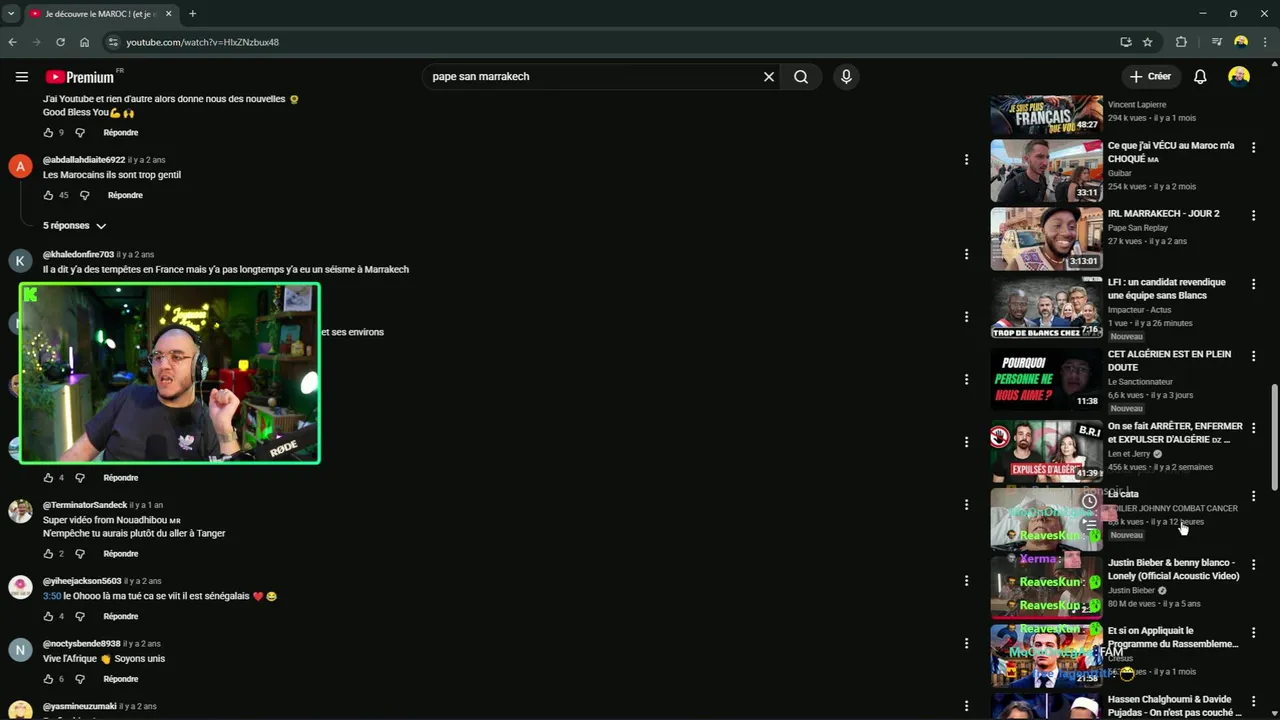Open options for the @noctysbende8938 comment
The image size is (1280, 720).
966,644
